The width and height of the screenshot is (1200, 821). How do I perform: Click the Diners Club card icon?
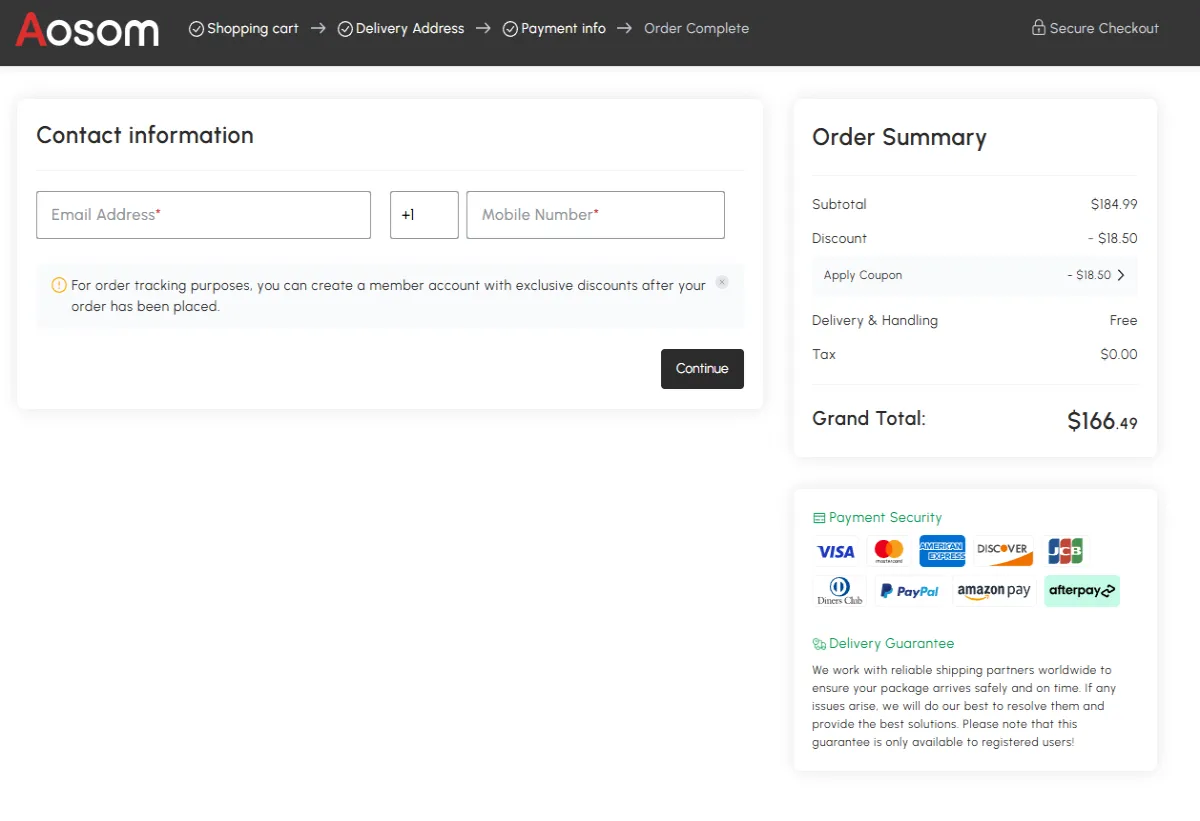(x=838, y=590)
